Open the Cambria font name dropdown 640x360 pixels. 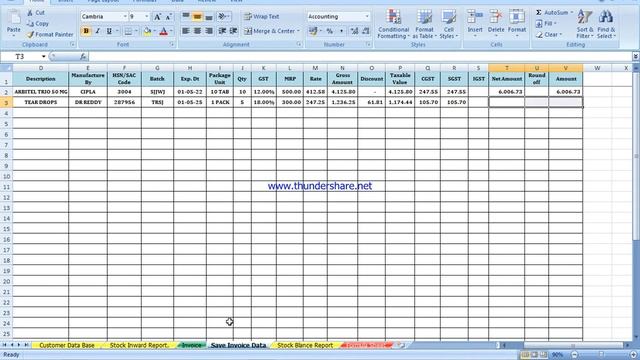click(x=125, y=17)
